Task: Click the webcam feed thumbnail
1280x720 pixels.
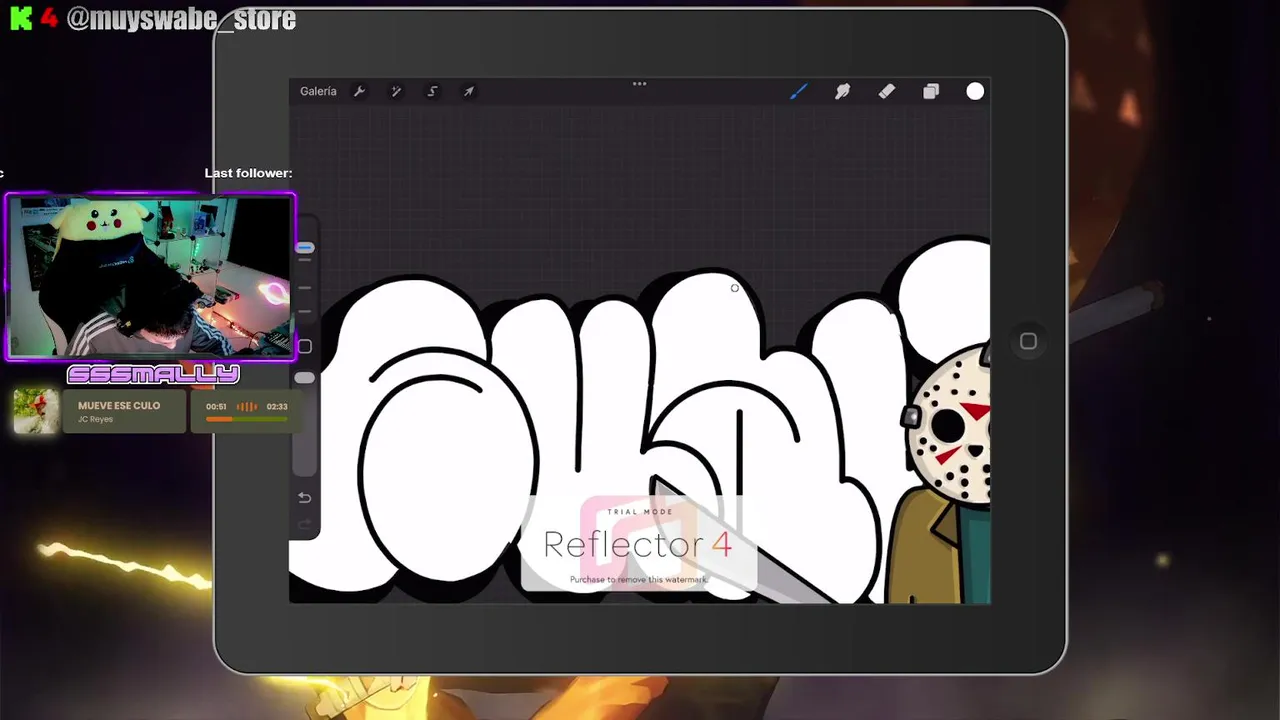Action: [x=151, y=276]
